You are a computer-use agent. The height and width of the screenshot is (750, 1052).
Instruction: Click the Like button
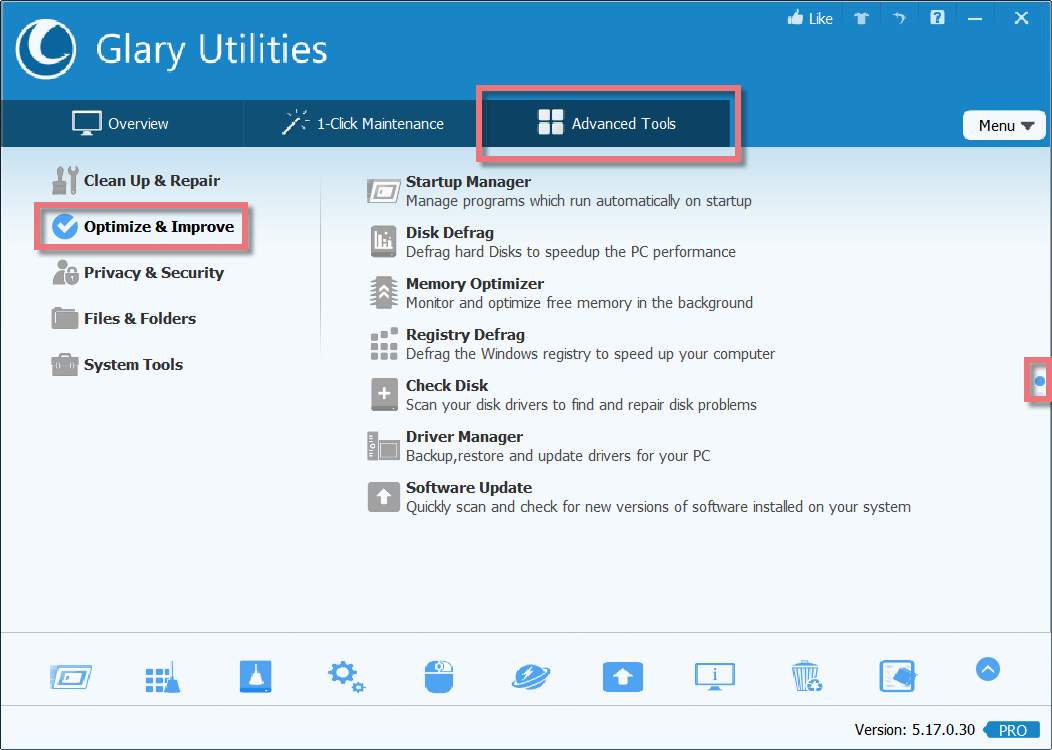click(x=810, y=17)
